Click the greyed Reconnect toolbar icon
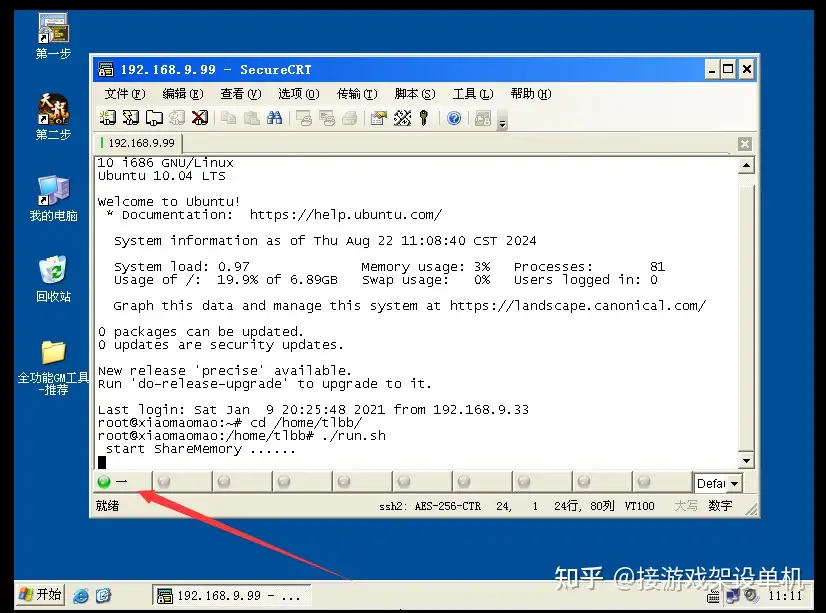This screenshot has height=613, width=826. click(177, 117)
